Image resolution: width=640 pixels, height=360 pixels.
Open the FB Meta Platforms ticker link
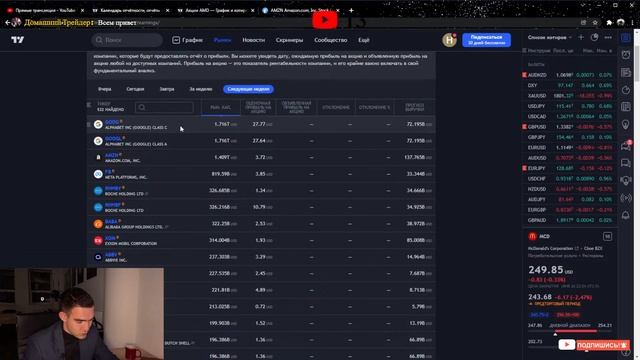(x=108, y=172)
